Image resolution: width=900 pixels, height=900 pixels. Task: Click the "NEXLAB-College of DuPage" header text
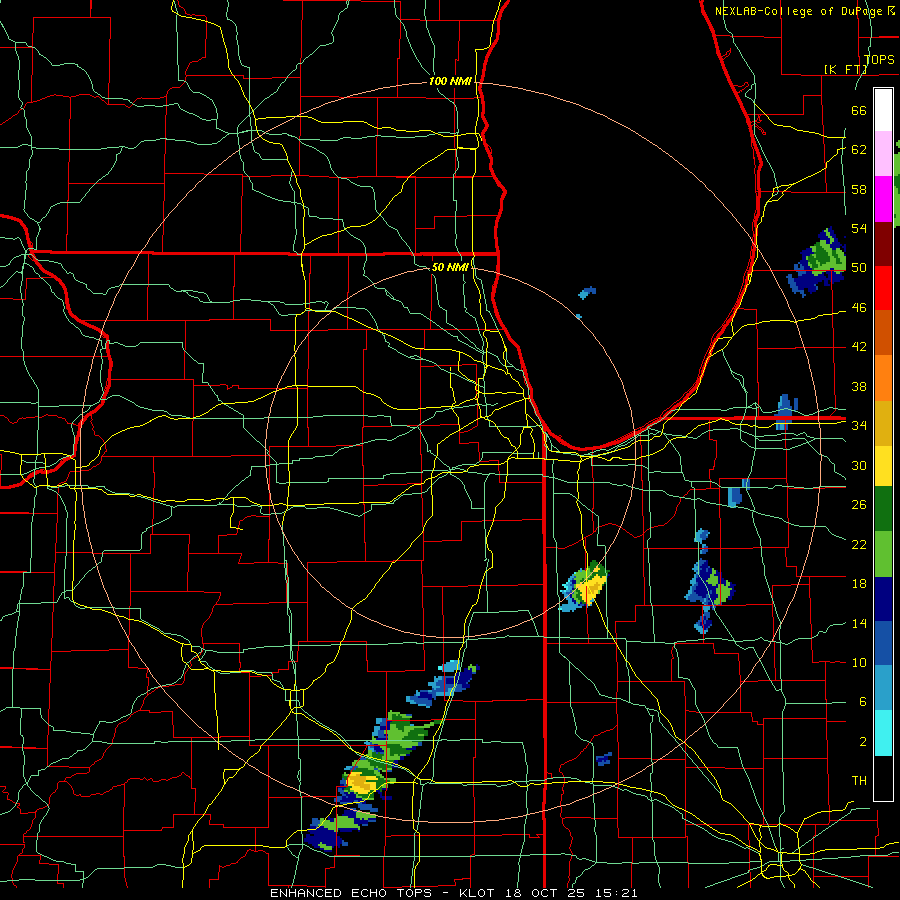click(800, 11)
